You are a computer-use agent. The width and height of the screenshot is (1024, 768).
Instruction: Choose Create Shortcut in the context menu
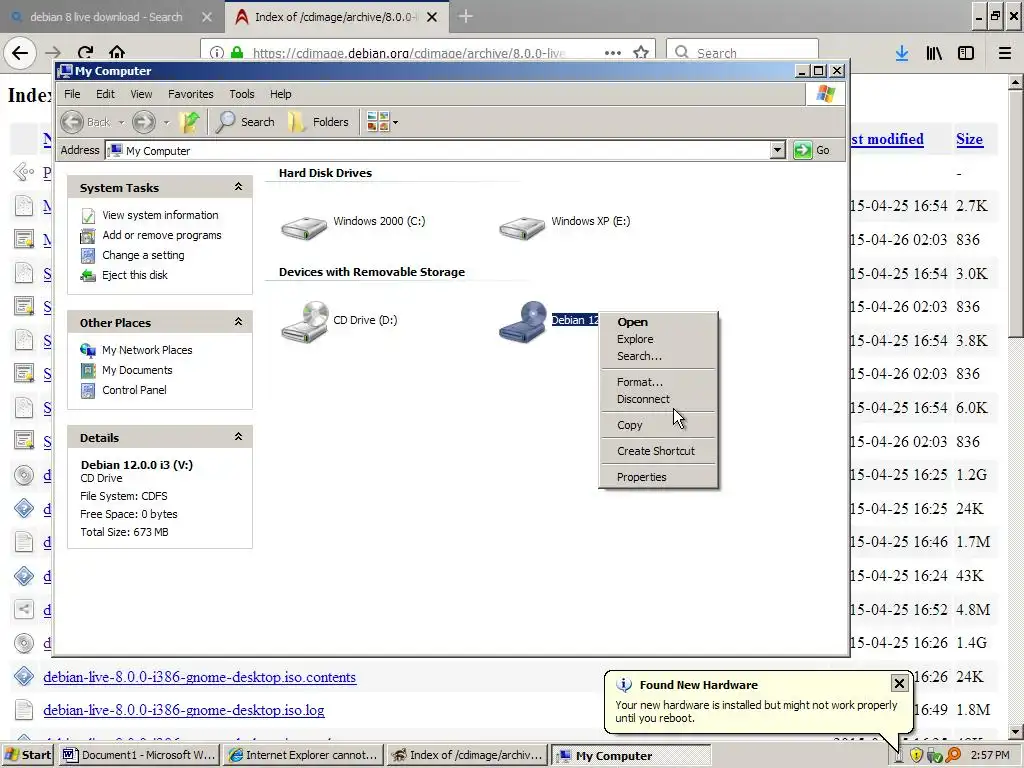[x=656, y=451]
